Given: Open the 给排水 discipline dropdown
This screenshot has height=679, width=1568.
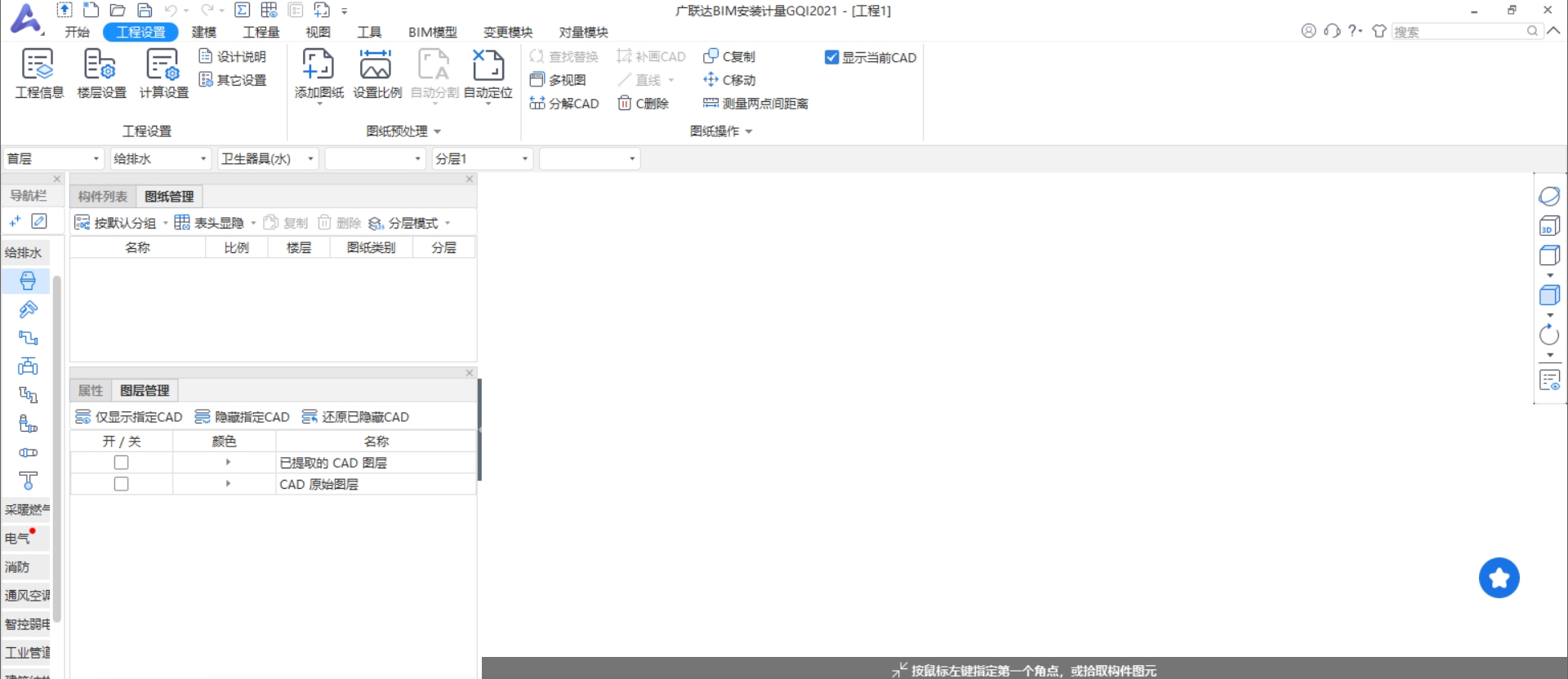Looking at the screenshot, I should [x=160, y=158].
